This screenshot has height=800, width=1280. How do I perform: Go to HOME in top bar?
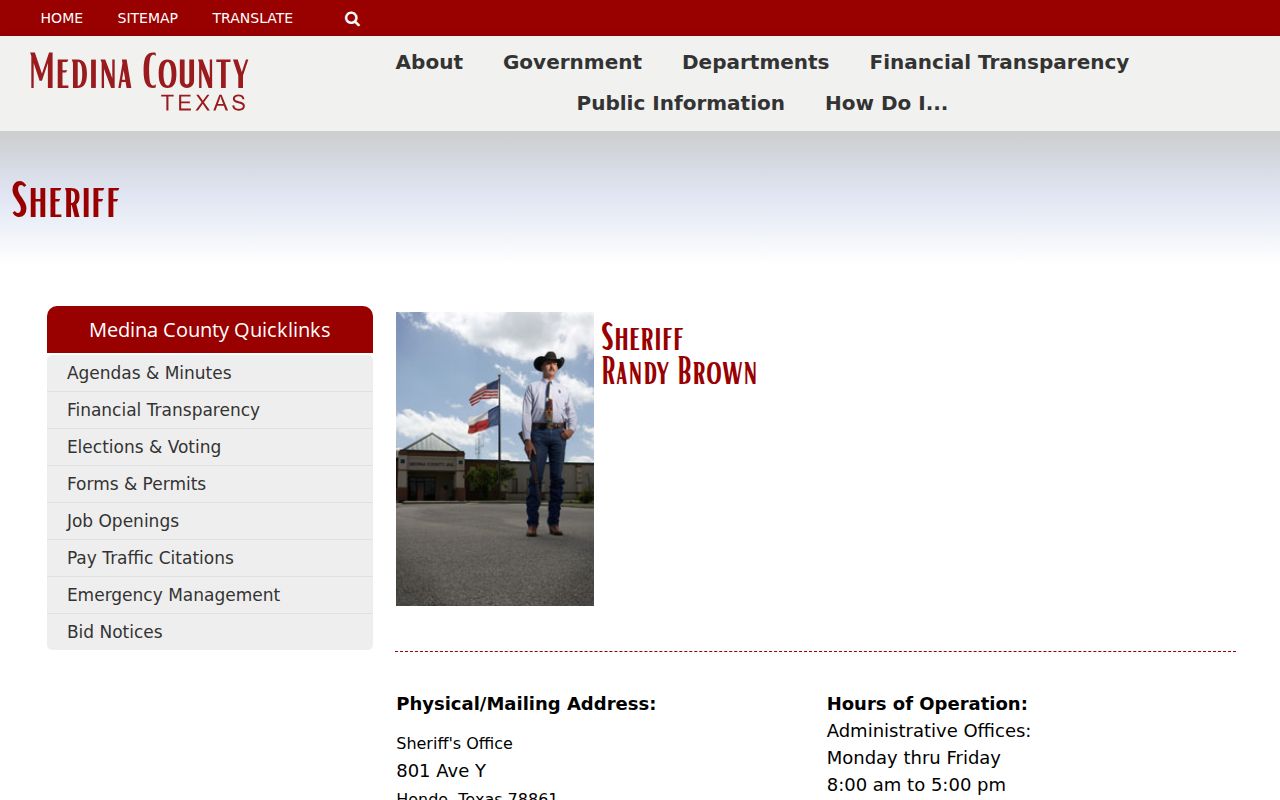point(62,18)
